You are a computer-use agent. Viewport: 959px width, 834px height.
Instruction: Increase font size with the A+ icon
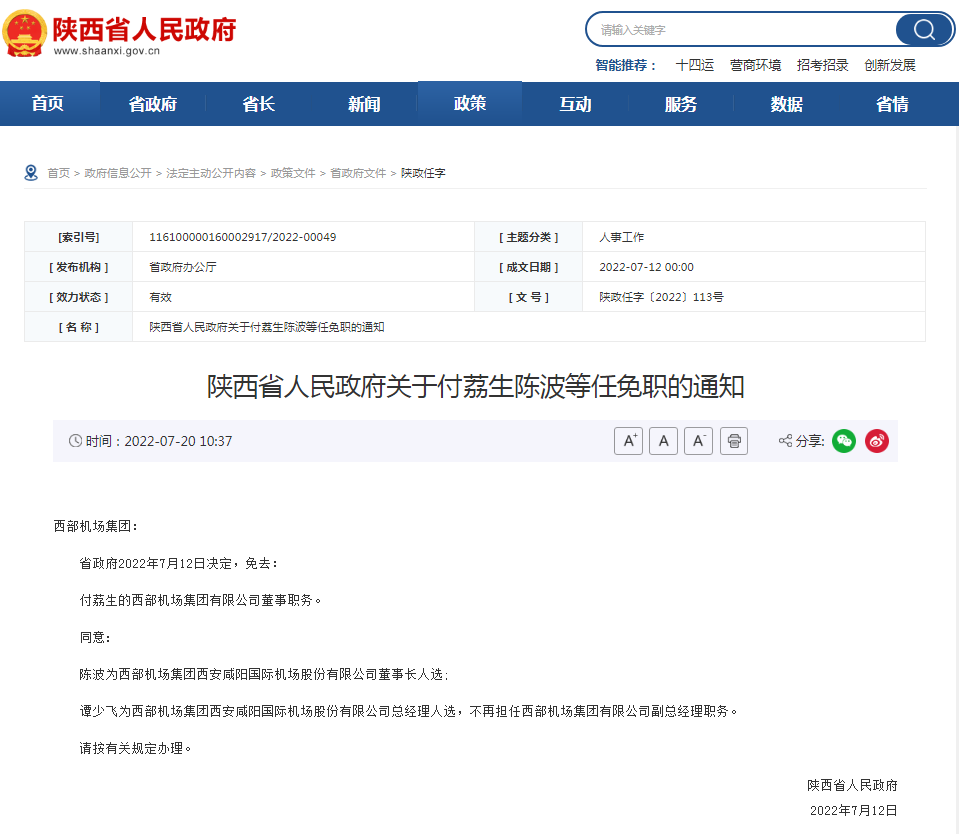(x=628, y=440)
